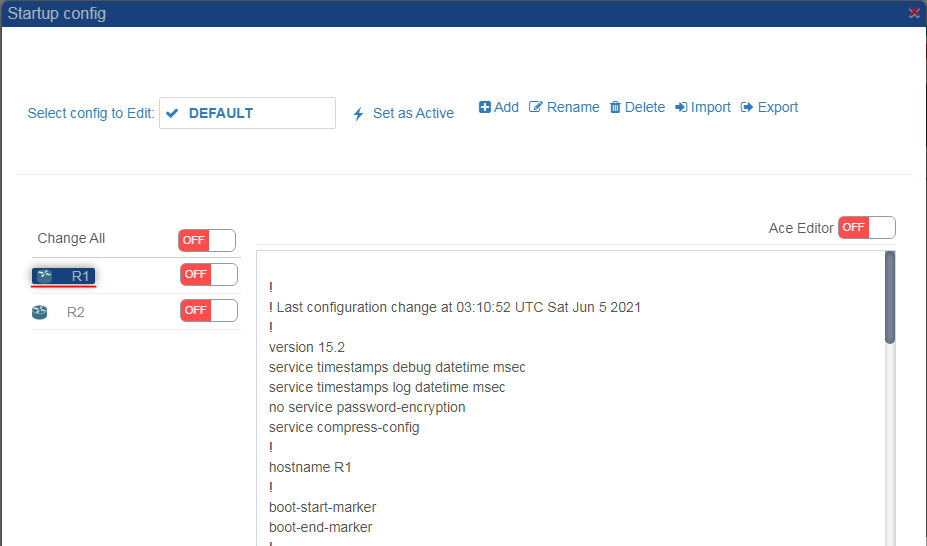Click the Delete config link text
This screenshot has width=927, height=546.
[644, 107]
